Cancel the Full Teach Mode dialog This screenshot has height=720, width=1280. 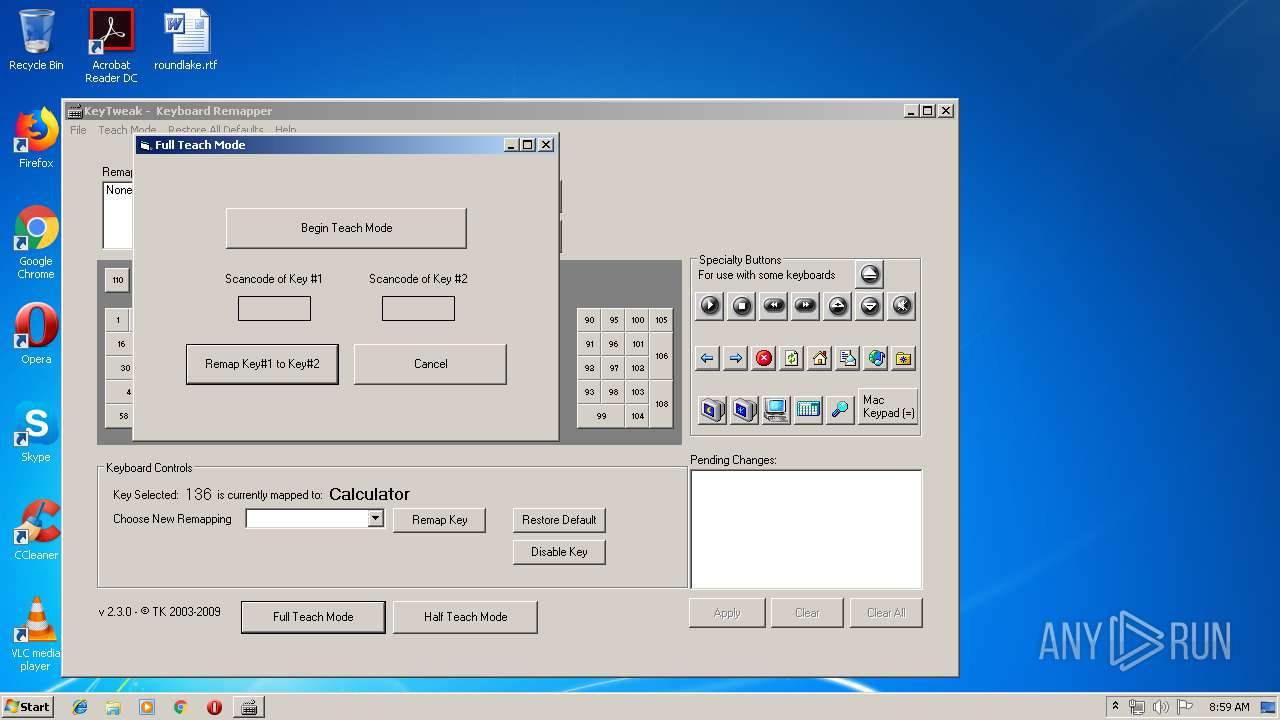tap(430, 364)
